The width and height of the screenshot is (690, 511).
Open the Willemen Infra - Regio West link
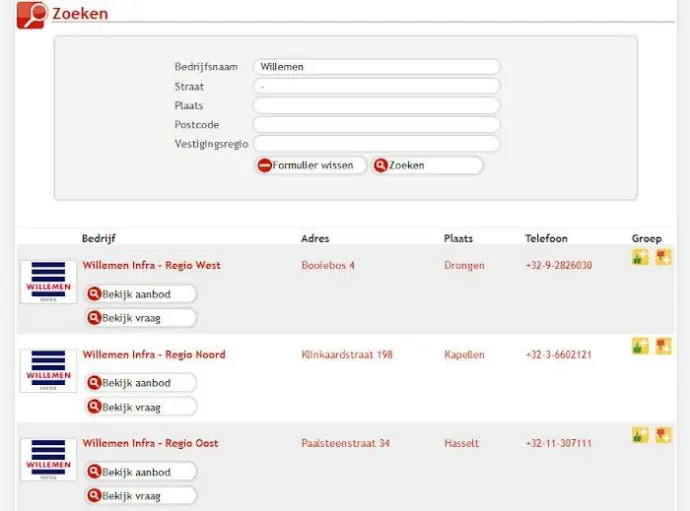click(151, 266)
